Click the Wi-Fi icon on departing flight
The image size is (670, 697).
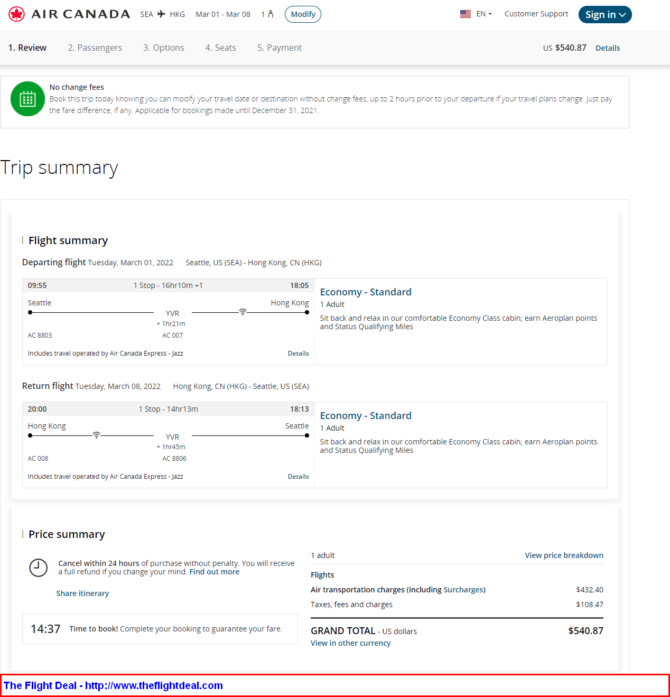(x=242, y=312)
